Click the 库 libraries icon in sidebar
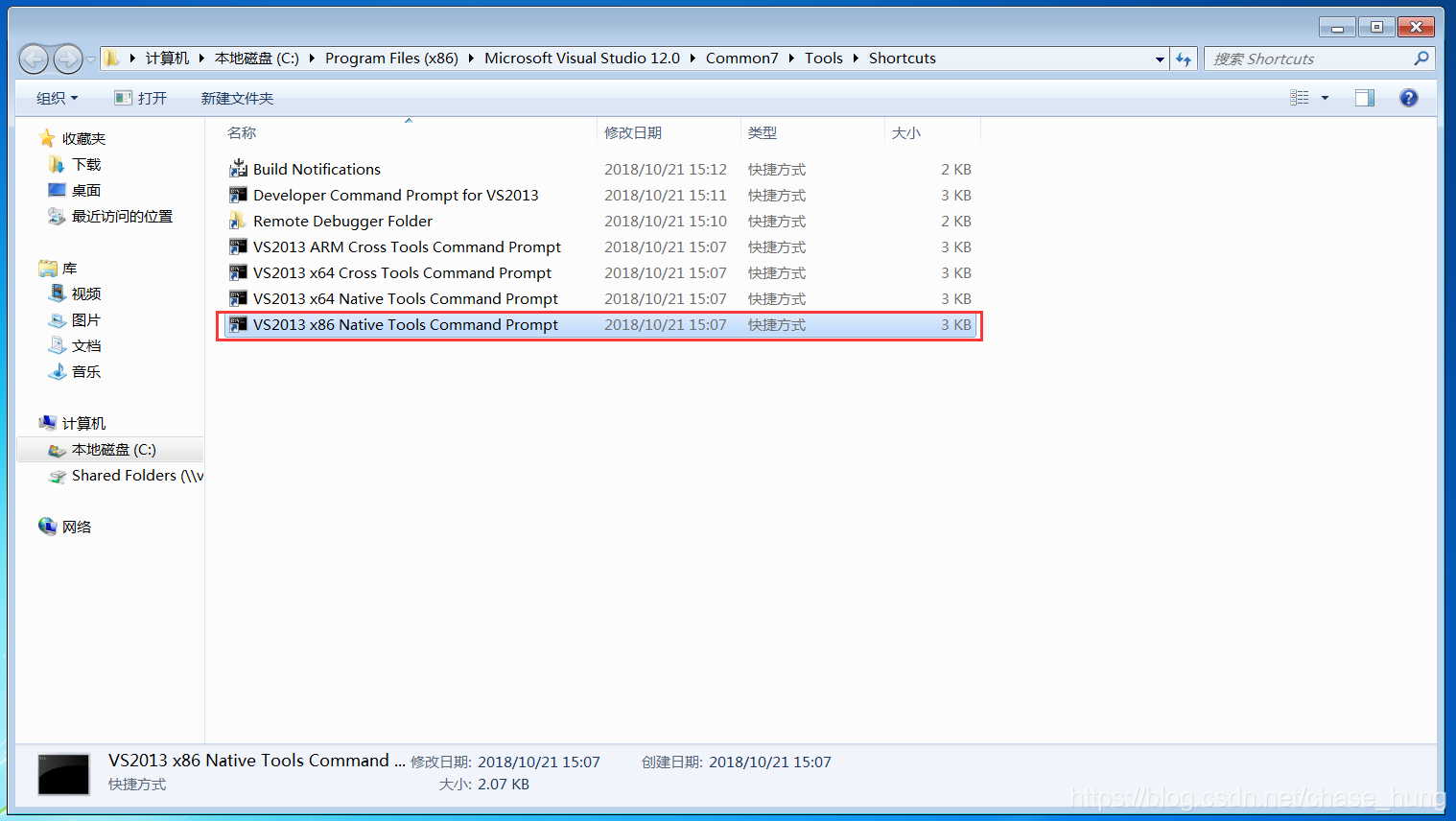 (x=47, y=268)
